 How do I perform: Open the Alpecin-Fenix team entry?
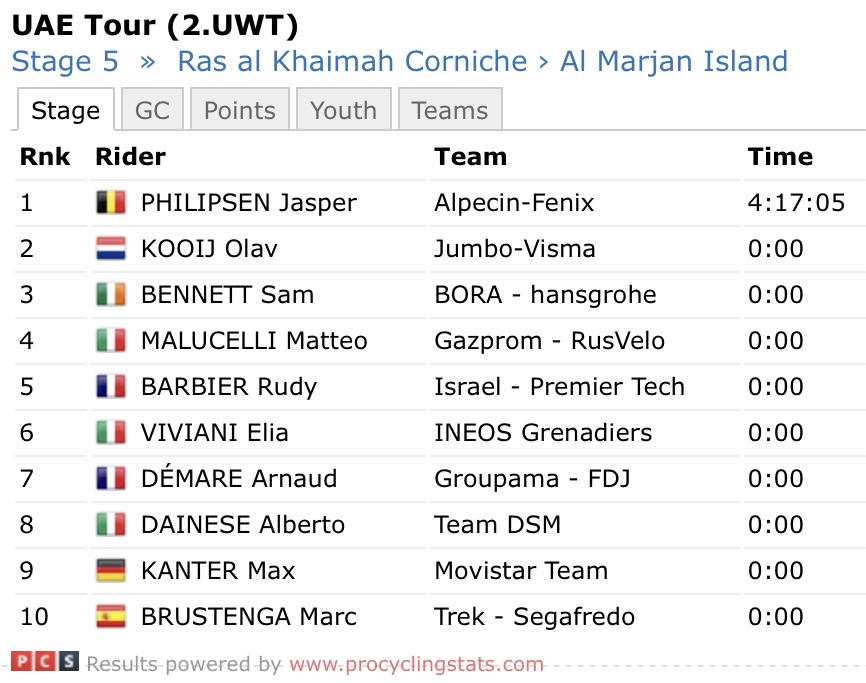click(514, 203)
